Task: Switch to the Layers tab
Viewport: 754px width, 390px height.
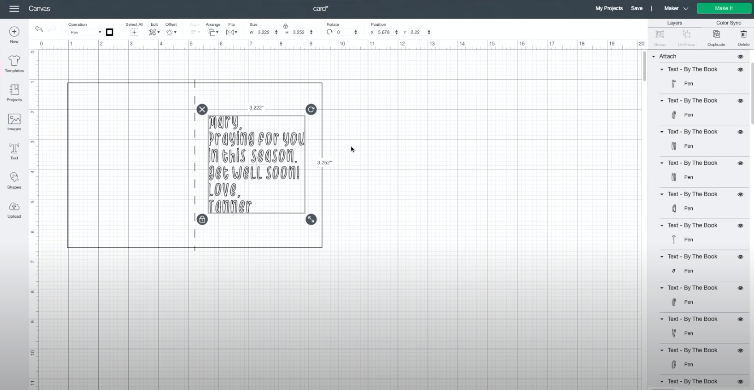Action: point(674,23)
